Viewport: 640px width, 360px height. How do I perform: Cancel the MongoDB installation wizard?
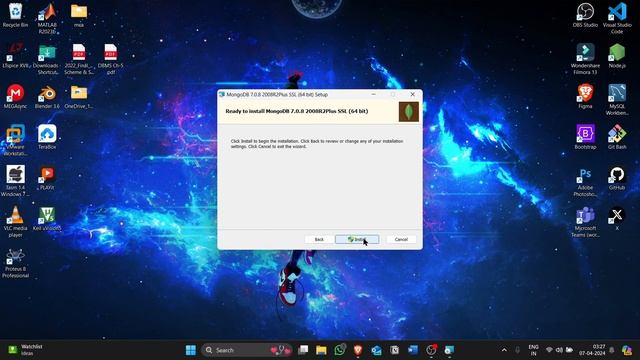coord(401,239)
